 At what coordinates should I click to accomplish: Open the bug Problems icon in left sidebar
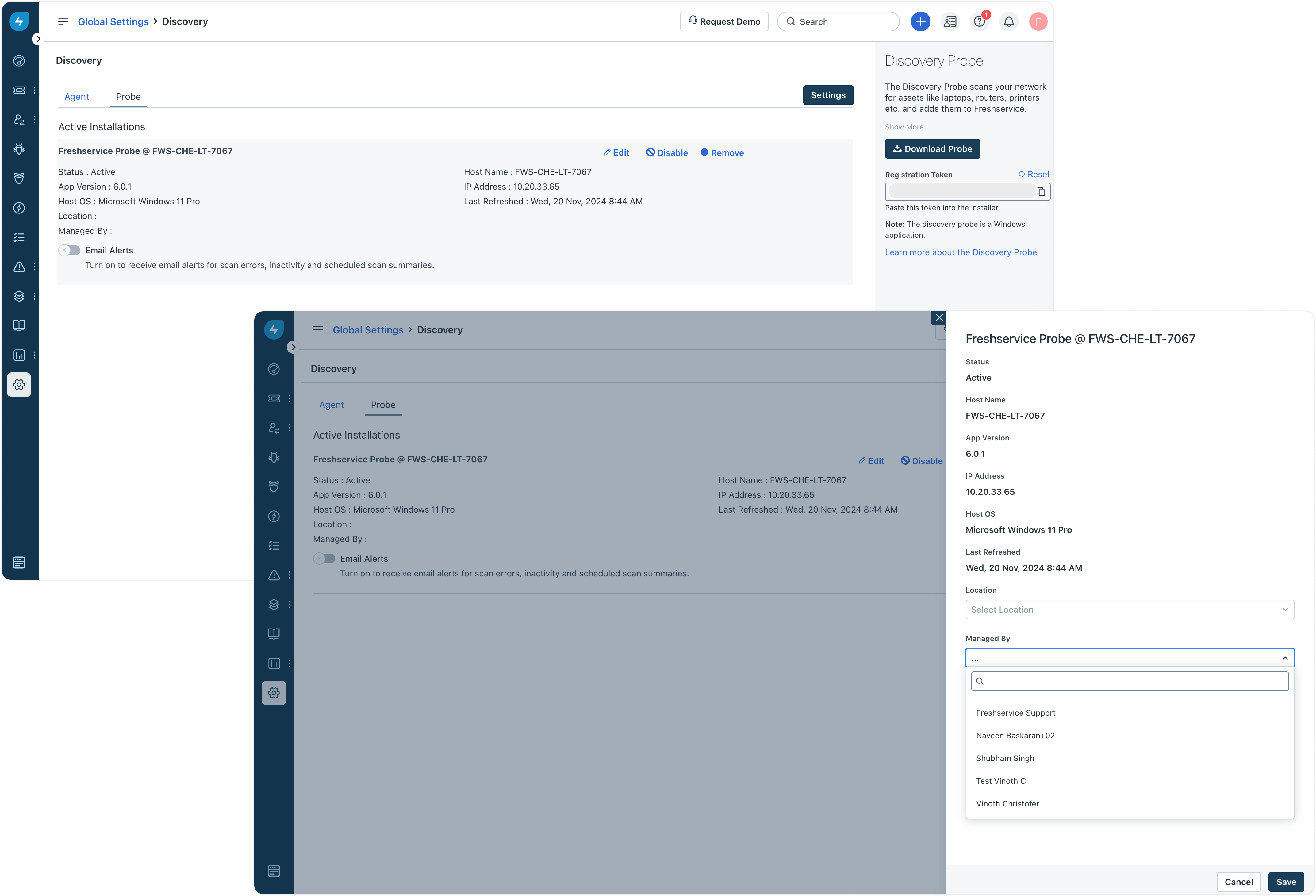(x=19, y=149)
